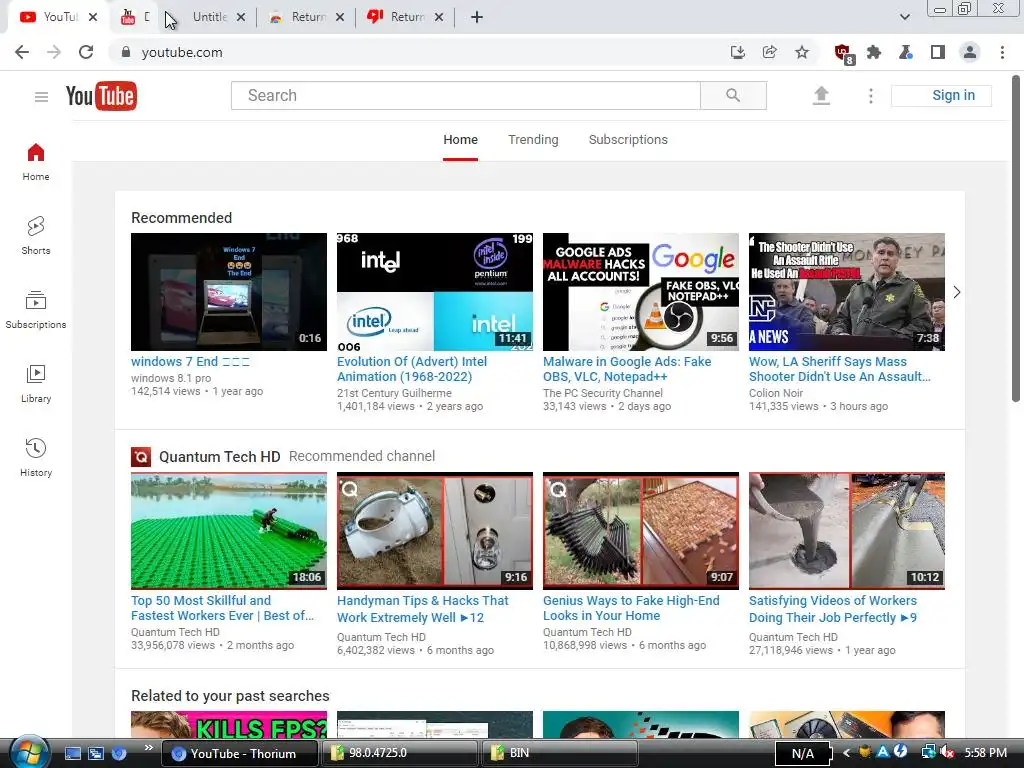The height and width of the screenshot is (768, 1024).
Task: Open Genius Ways to Fake High-End Looks title
Action: coord(631,608)
